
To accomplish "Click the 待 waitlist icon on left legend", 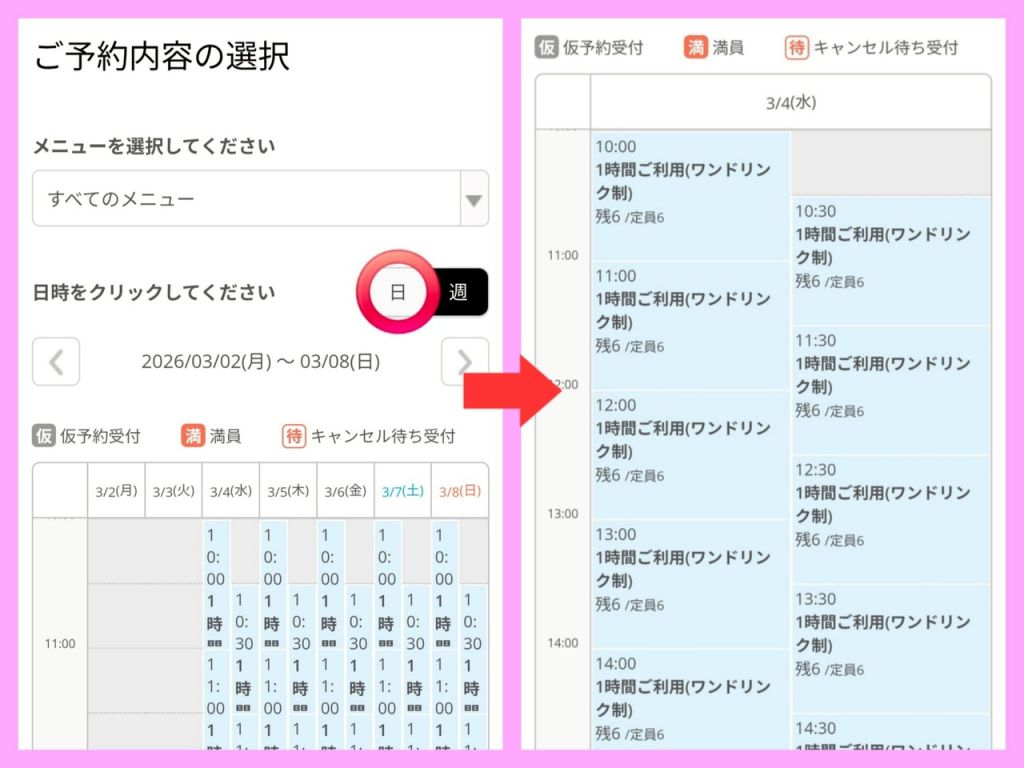I will click(x=294, y=436).
